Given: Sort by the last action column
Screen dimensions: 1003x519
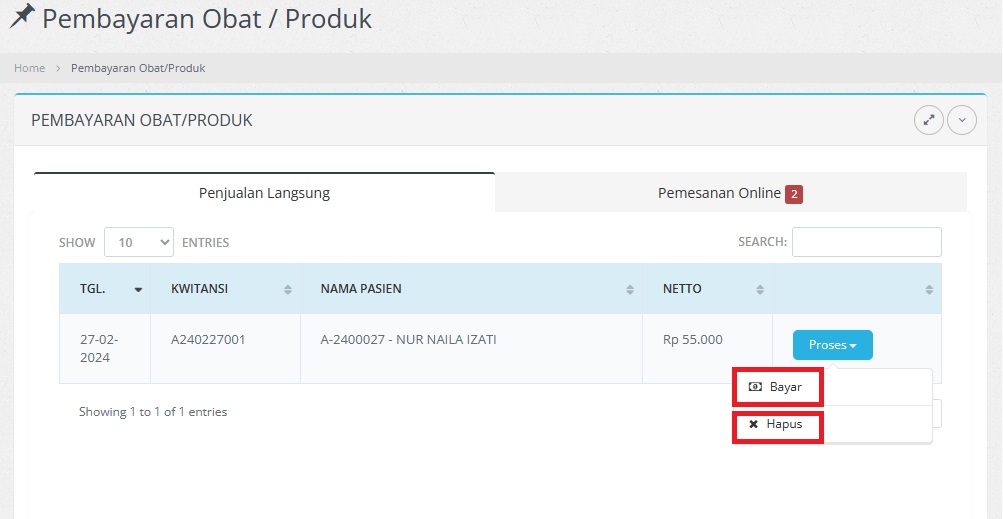Looking at the screenshot, I should pyautogui.click(x=929, y=289).
